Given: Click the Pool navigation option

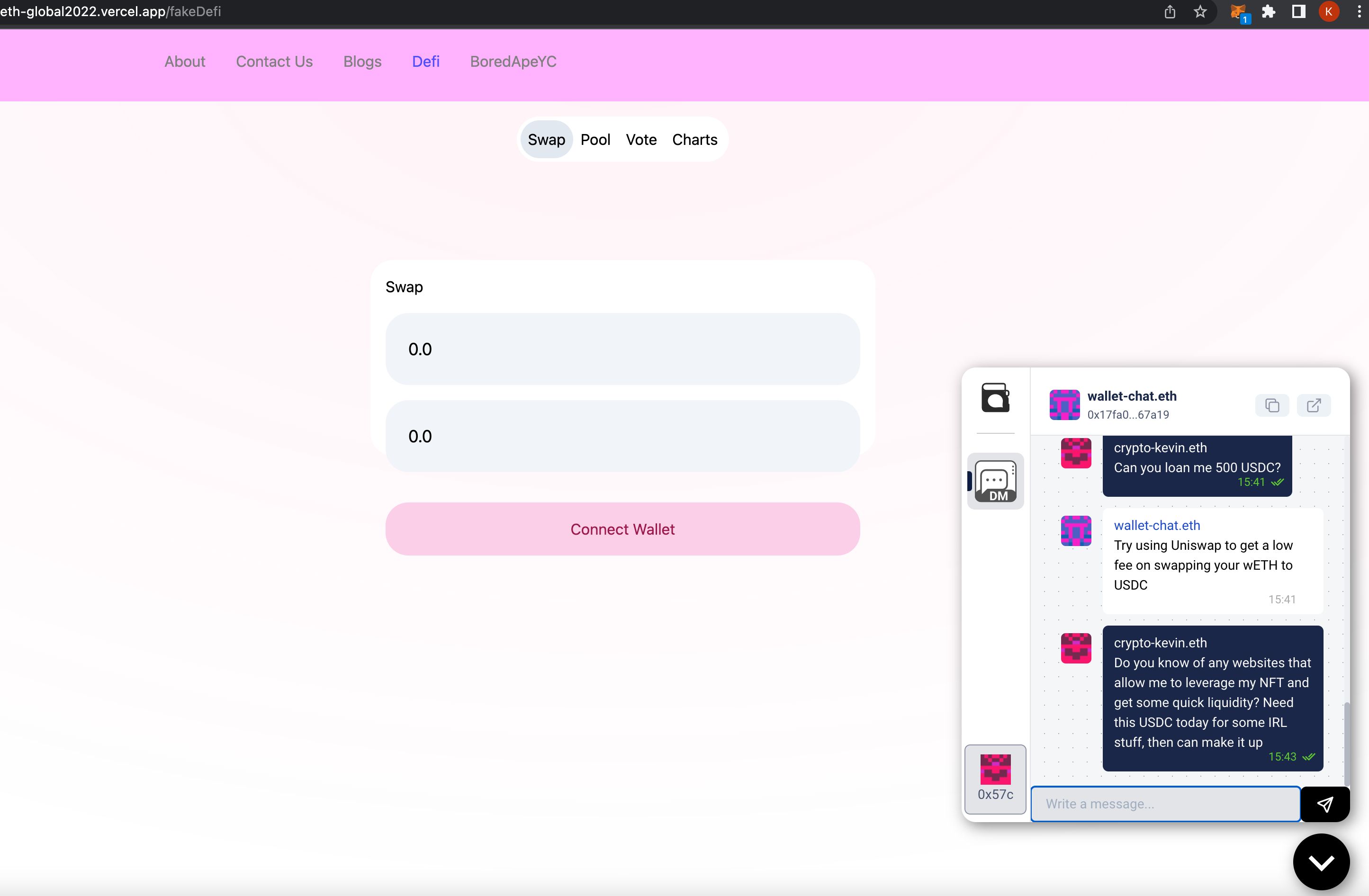Looking at the screenshot, I should click(x=594, y=139).
